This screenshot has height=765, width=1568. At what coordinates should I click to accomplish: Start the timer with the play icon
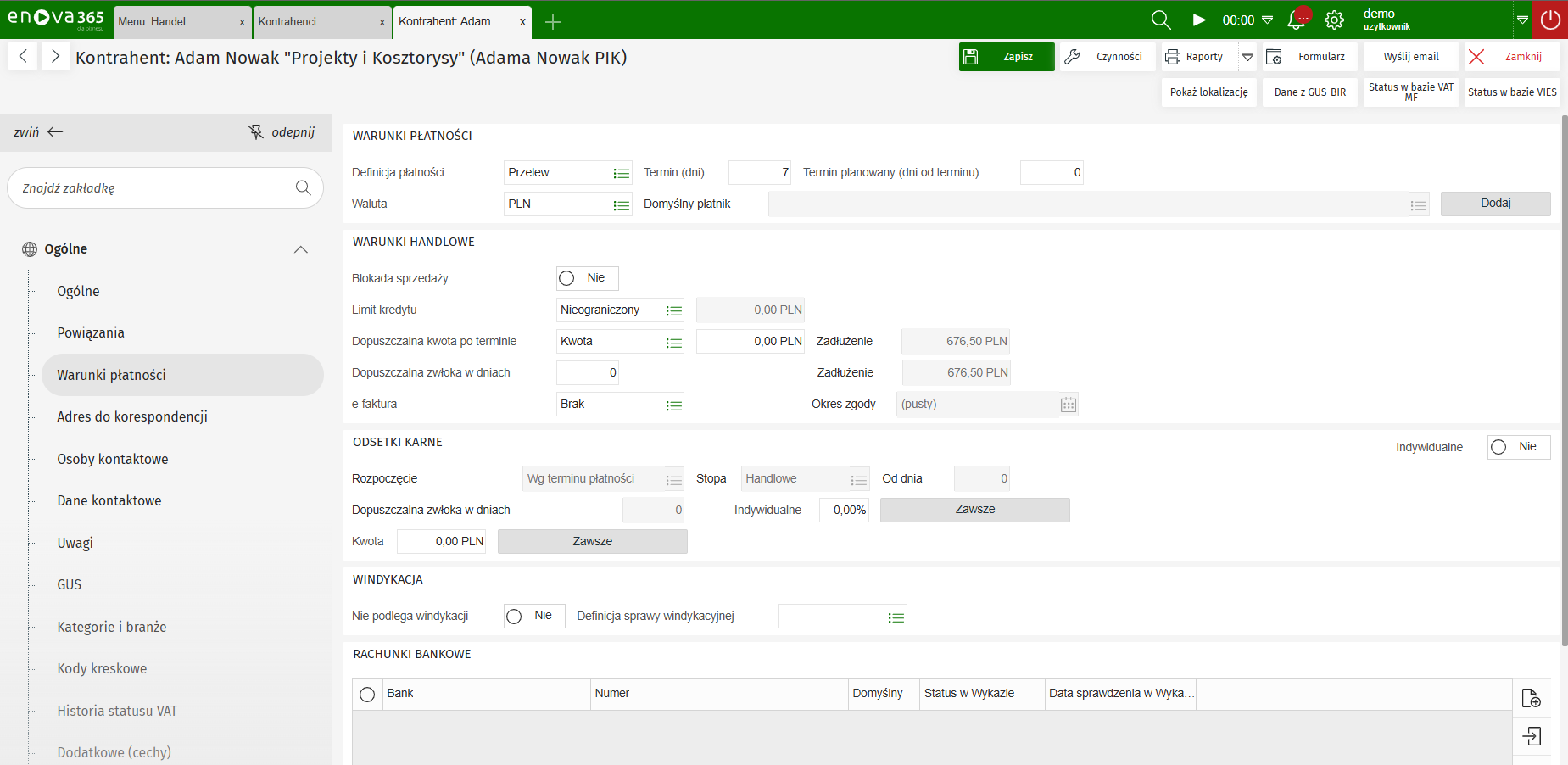pyautogui.click(x=1199, y=20)
